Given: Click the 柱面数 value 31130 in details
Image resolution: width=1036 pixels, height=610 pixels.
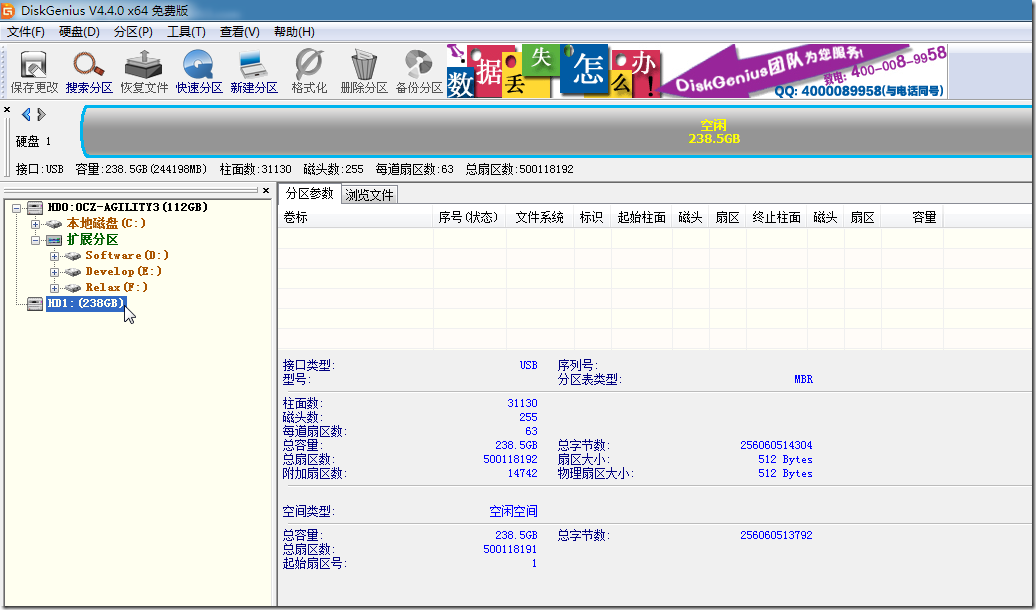Looking at the screenshot, I should 522,403.
